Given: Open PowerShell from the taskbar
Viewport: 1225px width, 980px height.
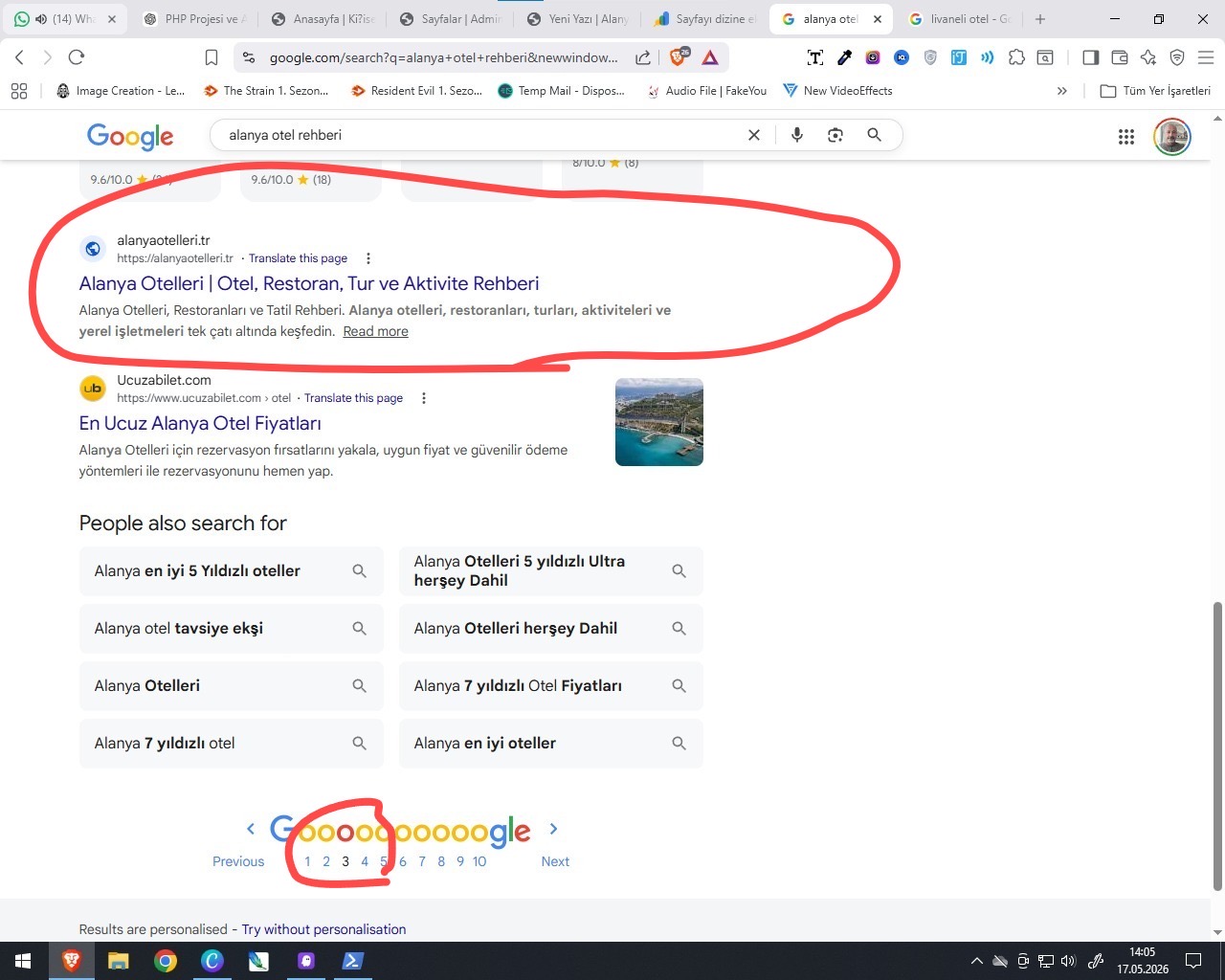Looking at the screenshot, I should 352,961.
